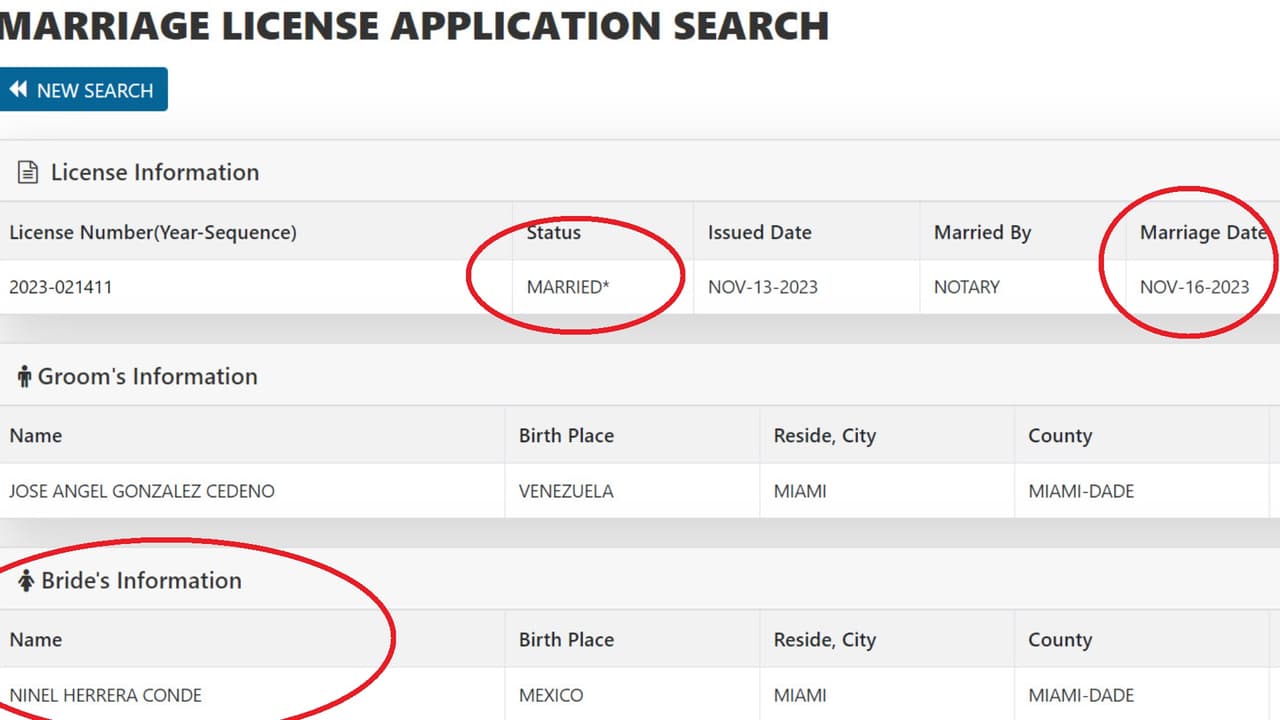
Task: Select the NOV-13-2023 issued date cell
Action: click(x=762, y=287)
